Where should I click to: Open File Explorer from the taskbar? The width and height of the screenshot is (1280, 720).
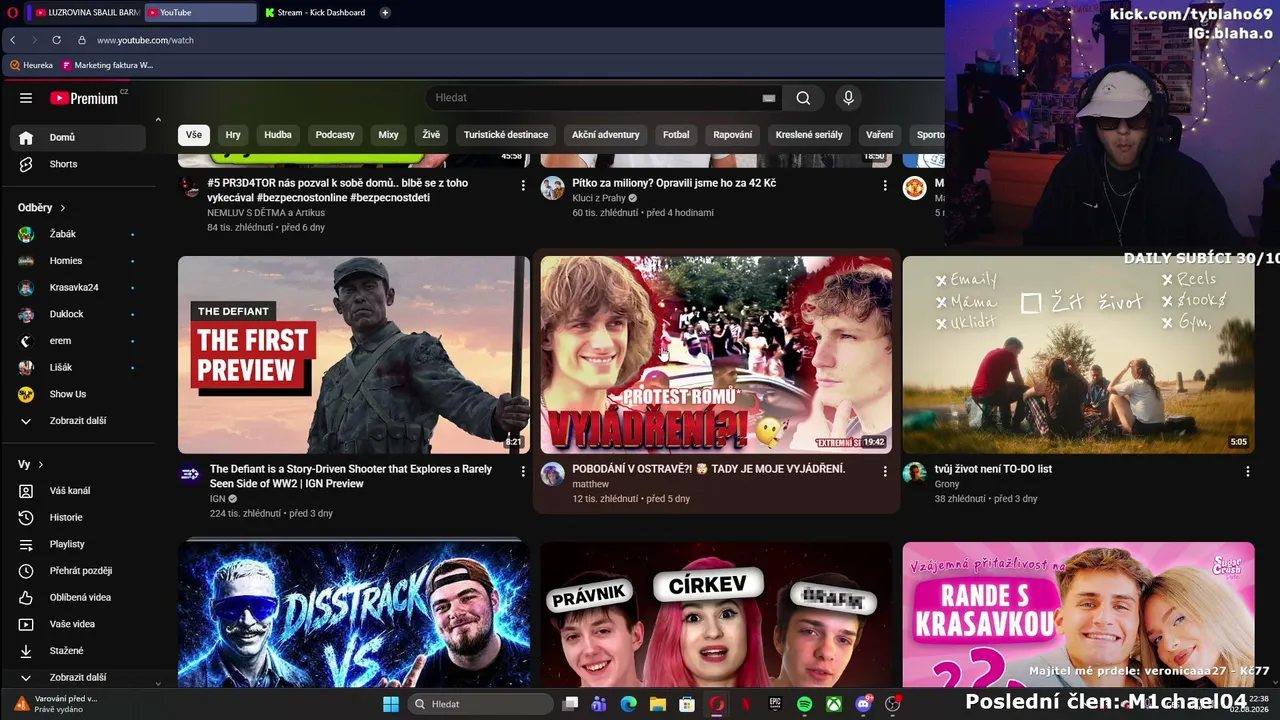pyautogui.click(x=657, y=704)
